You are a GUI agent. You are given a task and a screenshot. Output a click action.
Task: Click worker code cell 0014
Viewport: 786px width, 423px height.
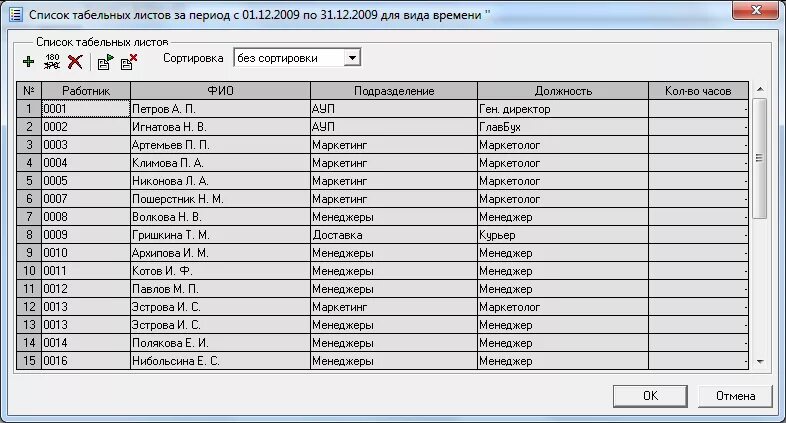(x=86, y=343)
